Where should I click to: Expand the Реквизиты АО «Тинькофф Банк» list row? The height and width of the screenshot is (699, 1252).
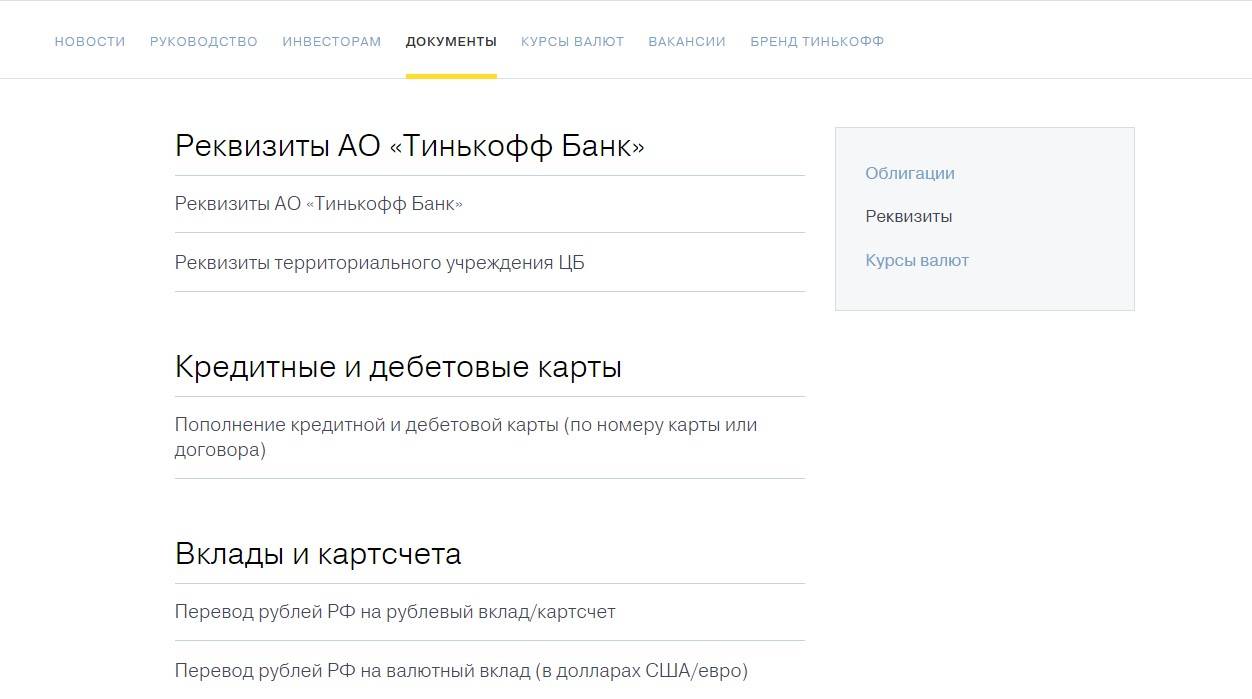319,204
